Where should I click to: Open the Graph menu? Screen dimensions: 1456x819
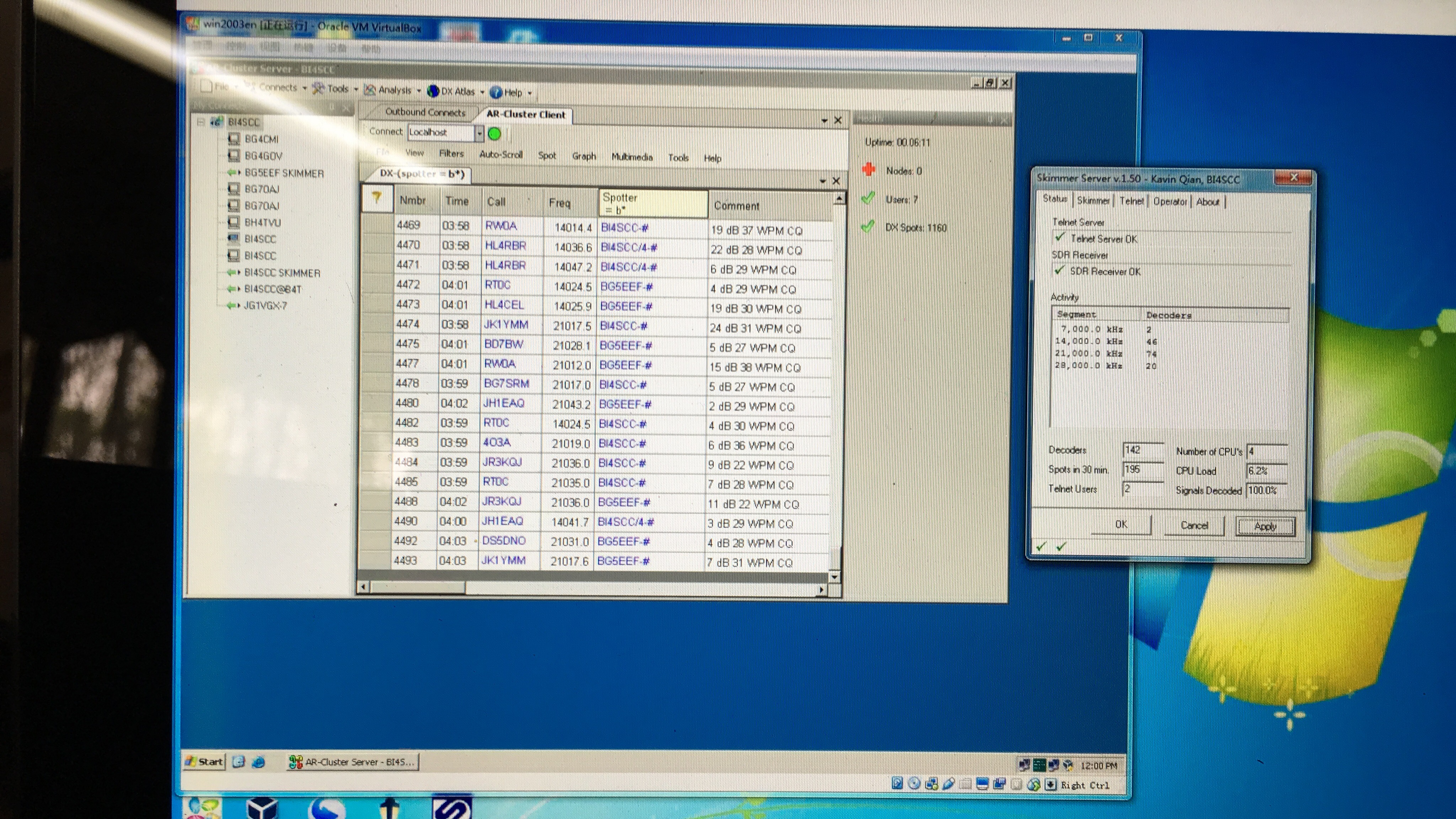click(584, 156)
